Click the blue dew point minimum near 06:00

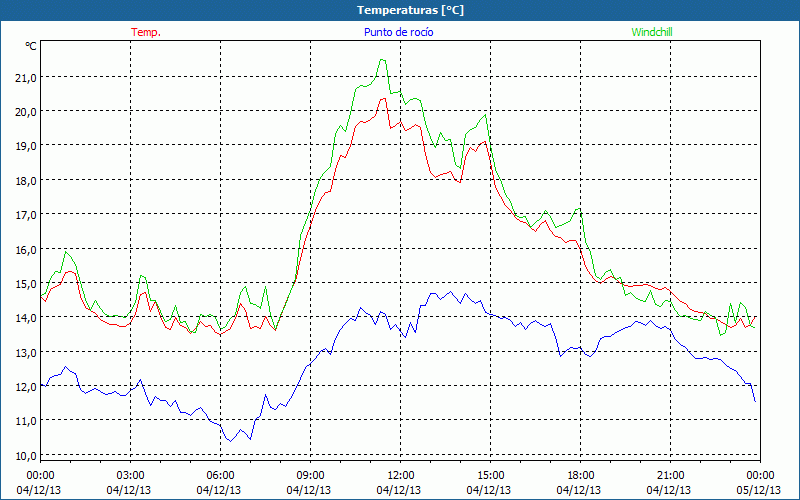[x=230, y=441]
